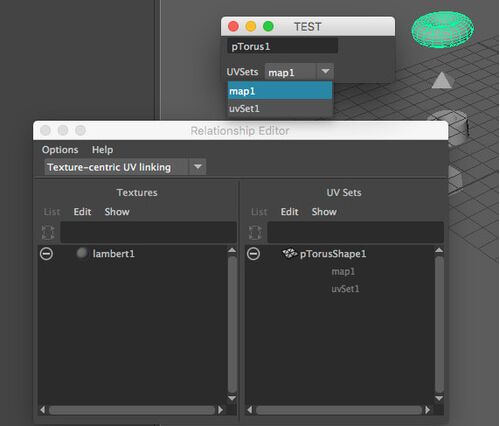Select the green torus in the viewport
This screenshot has height=426, width=500.
[x=443, y=29]
